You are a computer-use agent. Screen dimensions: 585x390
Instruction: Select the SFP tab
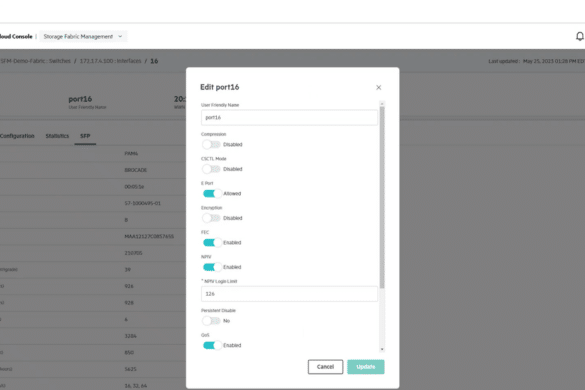(x=85, y=136)
